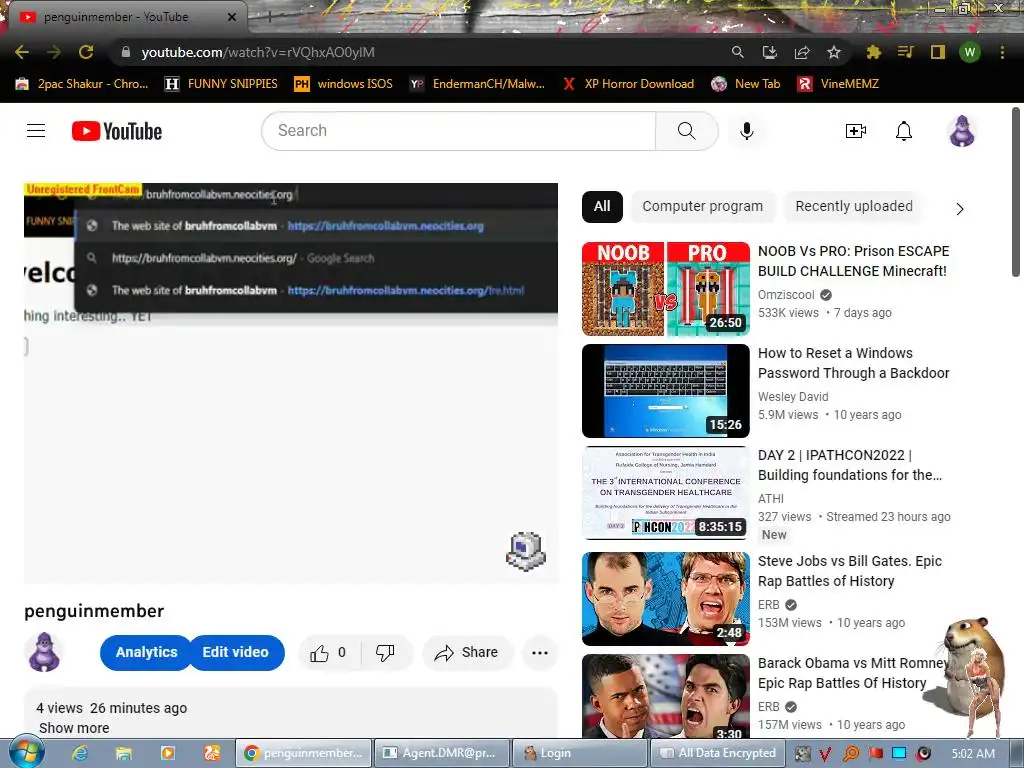Viewport: 1024px width, 768px height.
Task: Share the penguinmember video
Action: coord(467,652)
